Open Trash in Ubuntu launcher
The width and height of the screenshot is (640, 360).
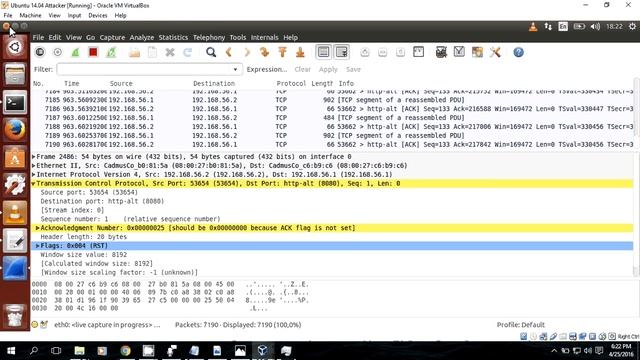(15, 315)
